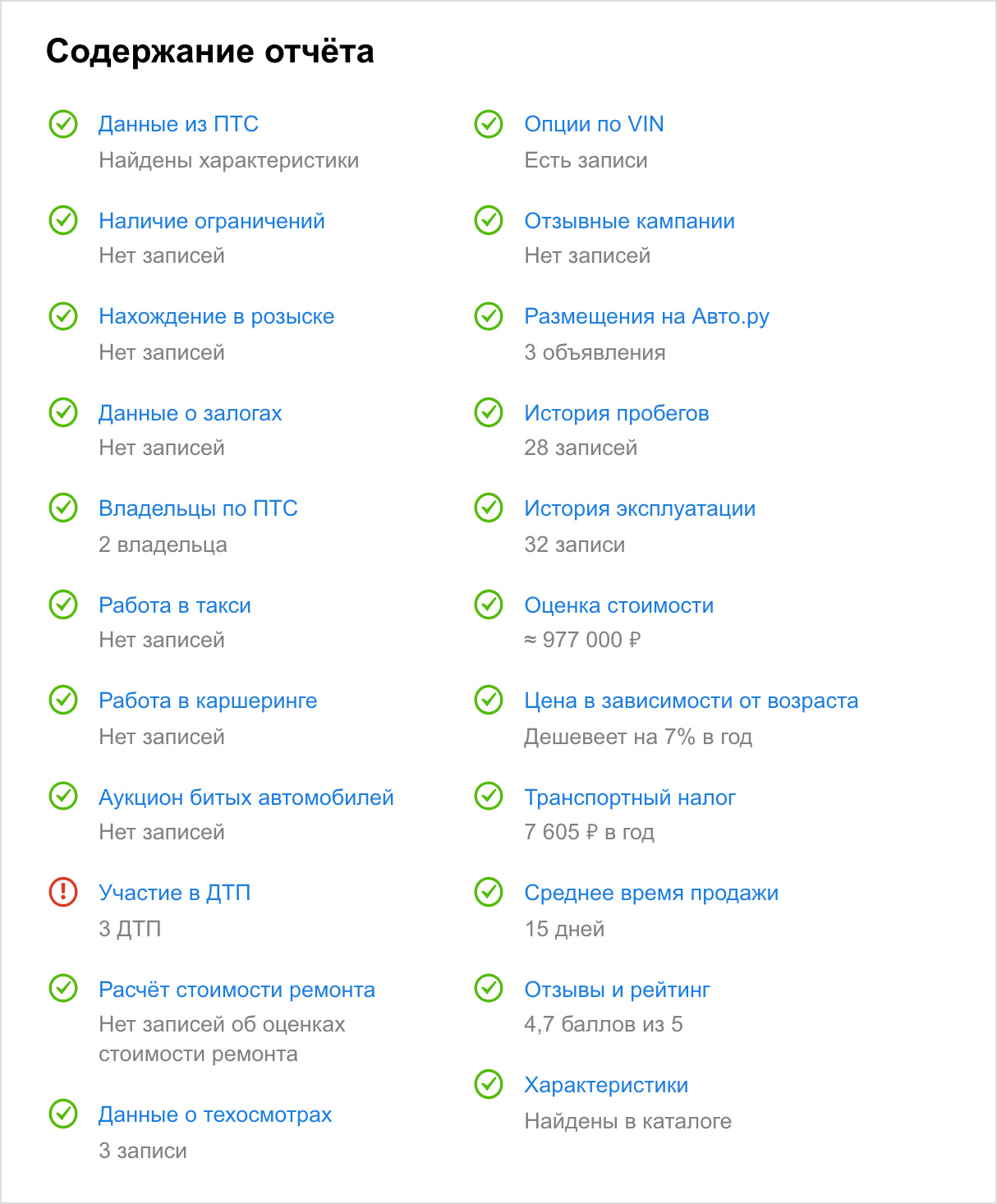Screen dimensions: 997x1204
Task: Jump to Владельцы по ПТС section
Action: [198, 508]
